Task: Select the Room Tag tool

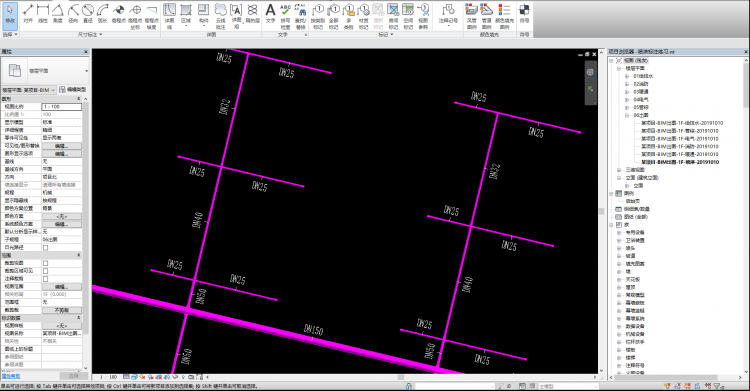Action: 393,16
